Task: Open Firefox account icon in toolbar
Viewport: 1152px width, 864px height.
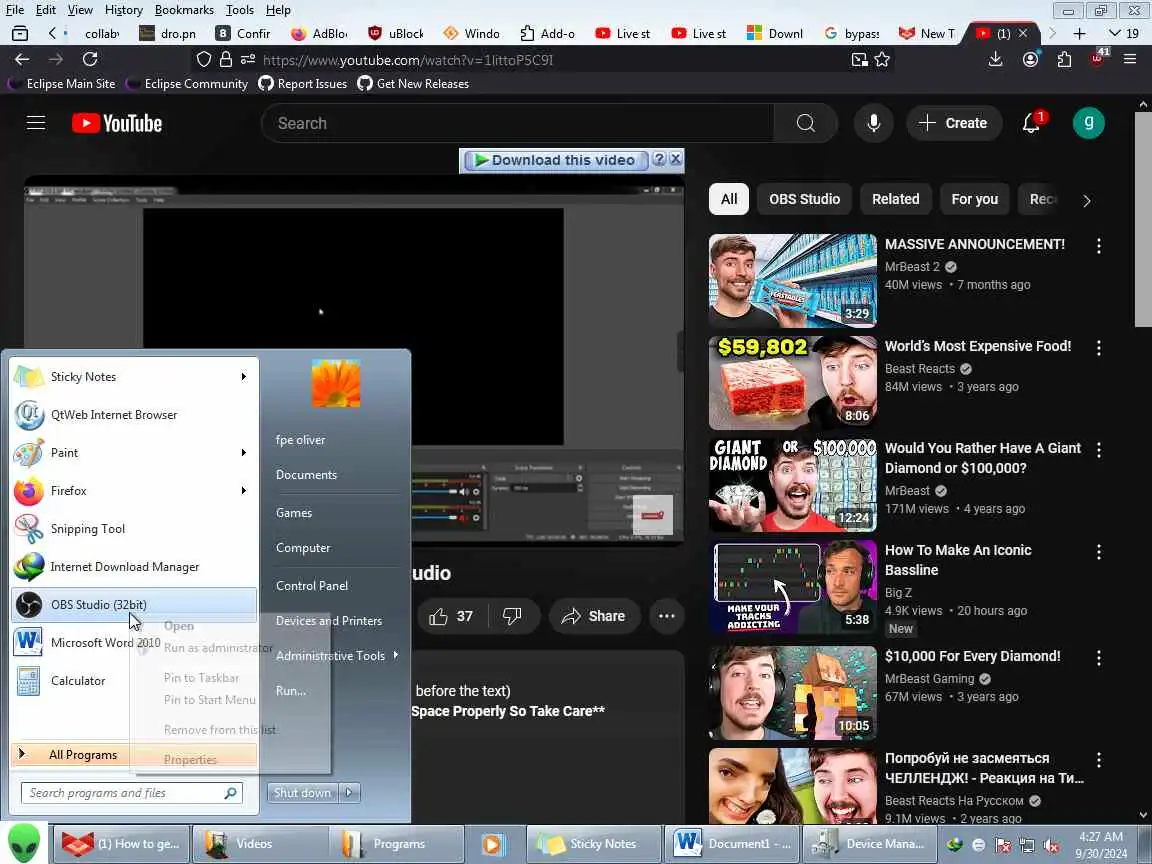Action: (1030, 60)
